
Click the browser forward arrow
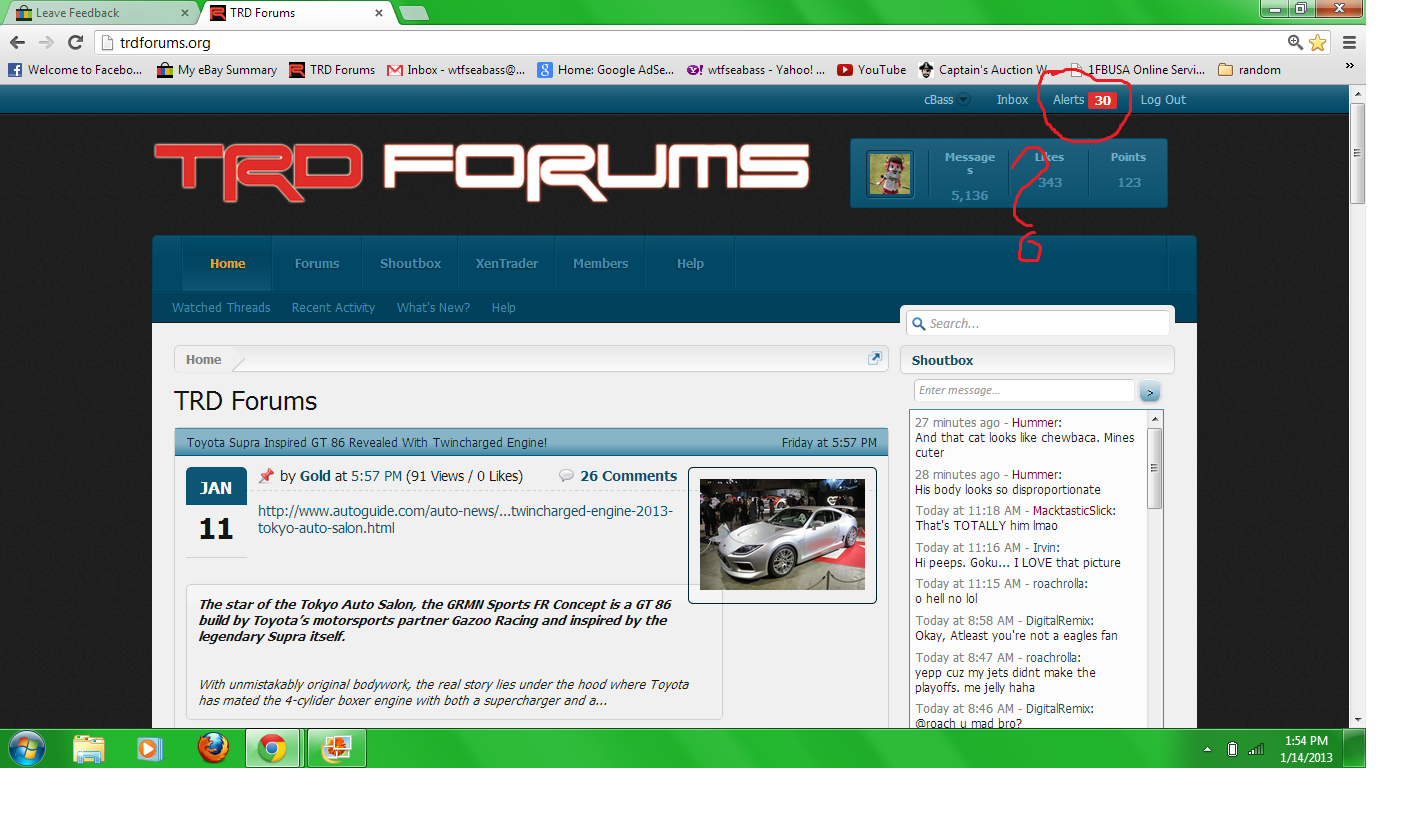point(46,42)
